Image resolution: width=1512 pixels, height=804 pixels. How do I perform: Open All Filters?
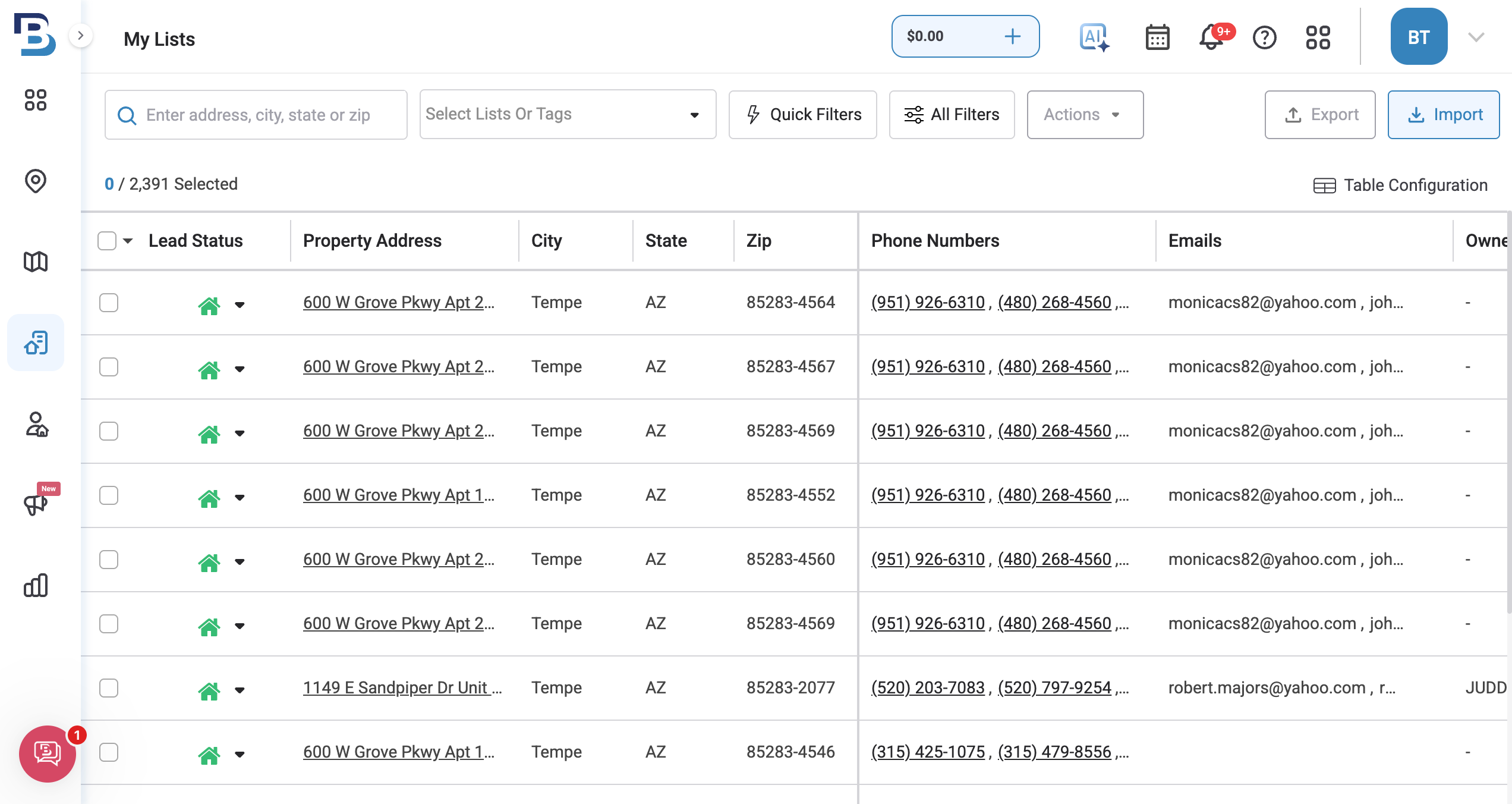coord(952,114)
